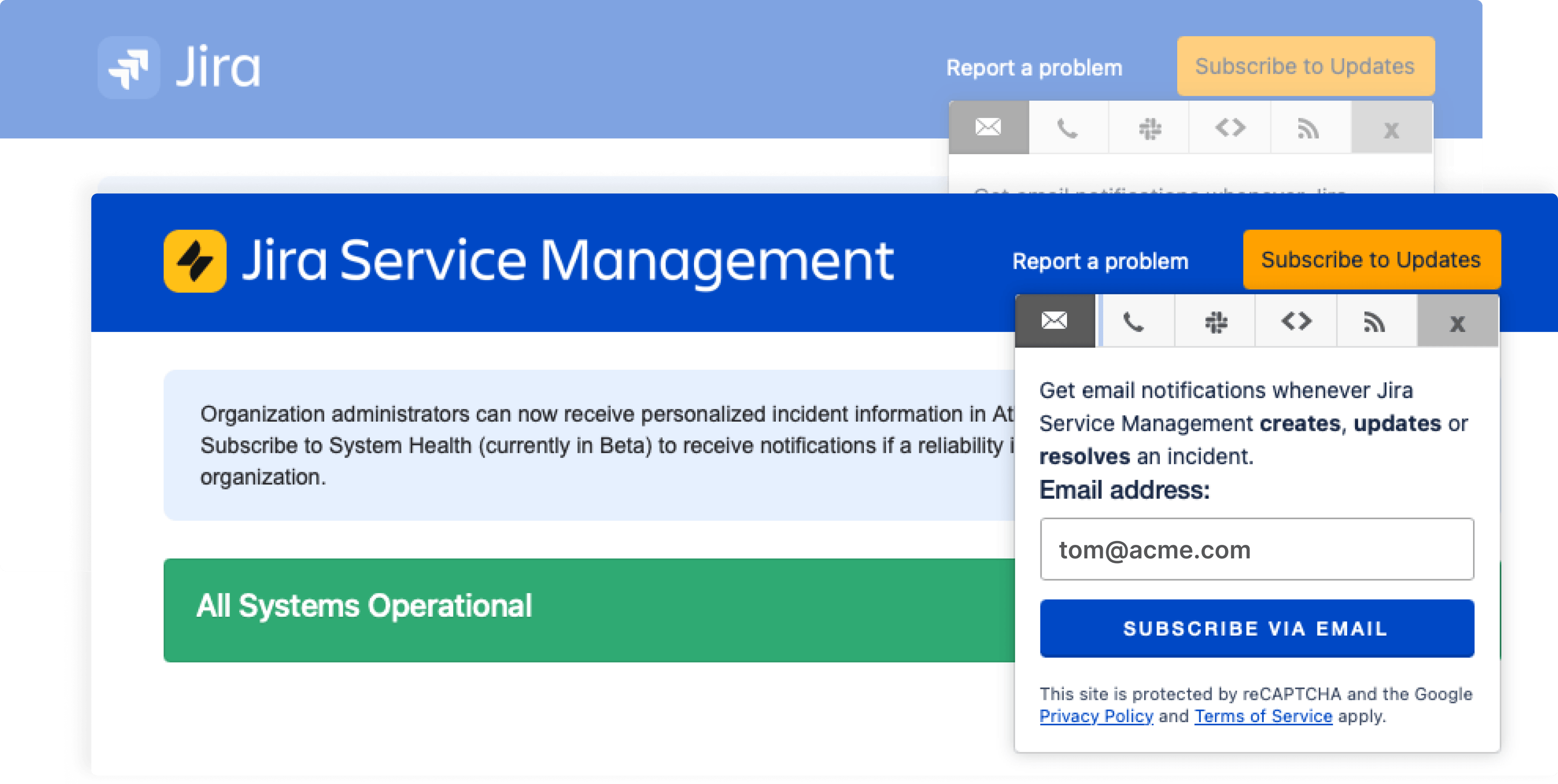Click the Jira logo in the top banner

[179, 68]
